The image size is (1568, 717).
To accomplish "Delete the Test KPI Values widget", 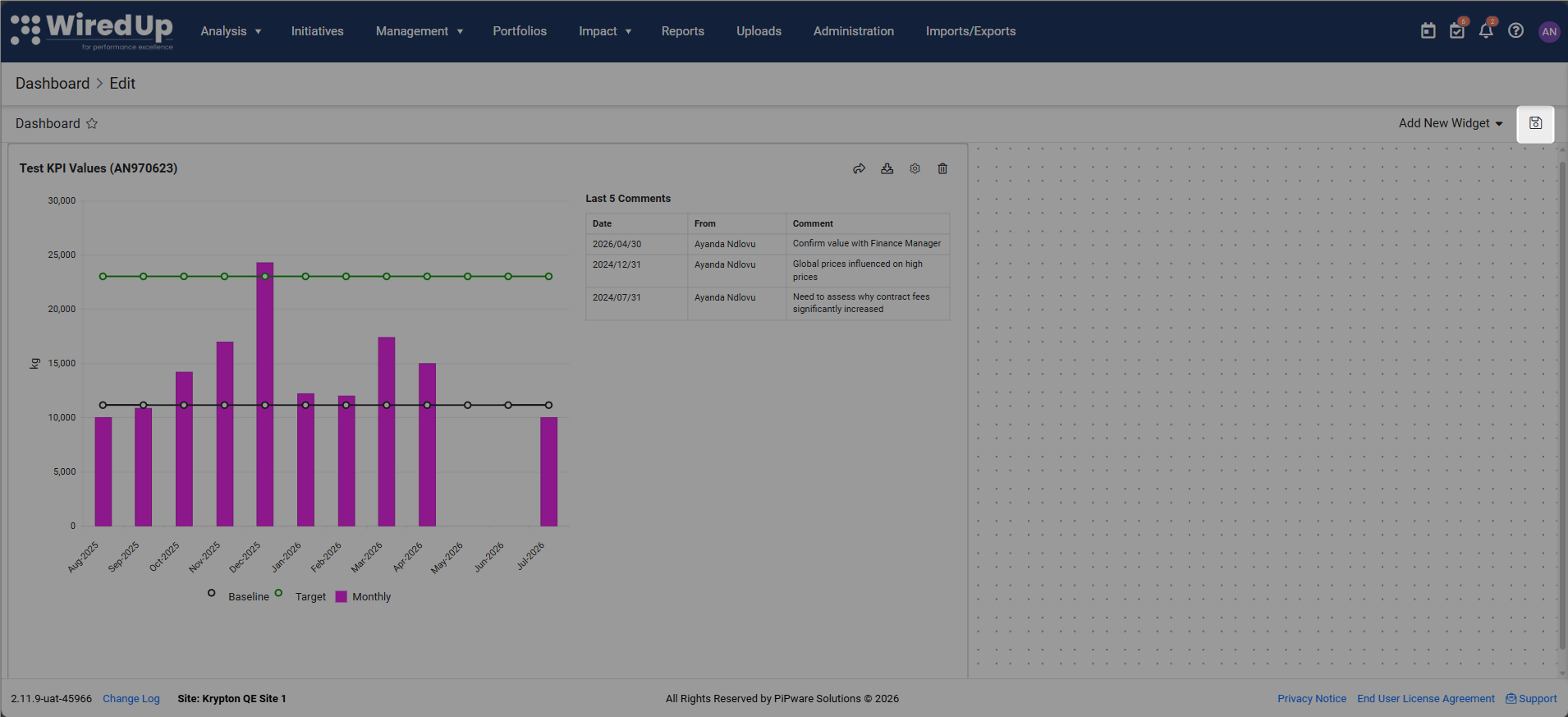I will click(x=942, y=168).
